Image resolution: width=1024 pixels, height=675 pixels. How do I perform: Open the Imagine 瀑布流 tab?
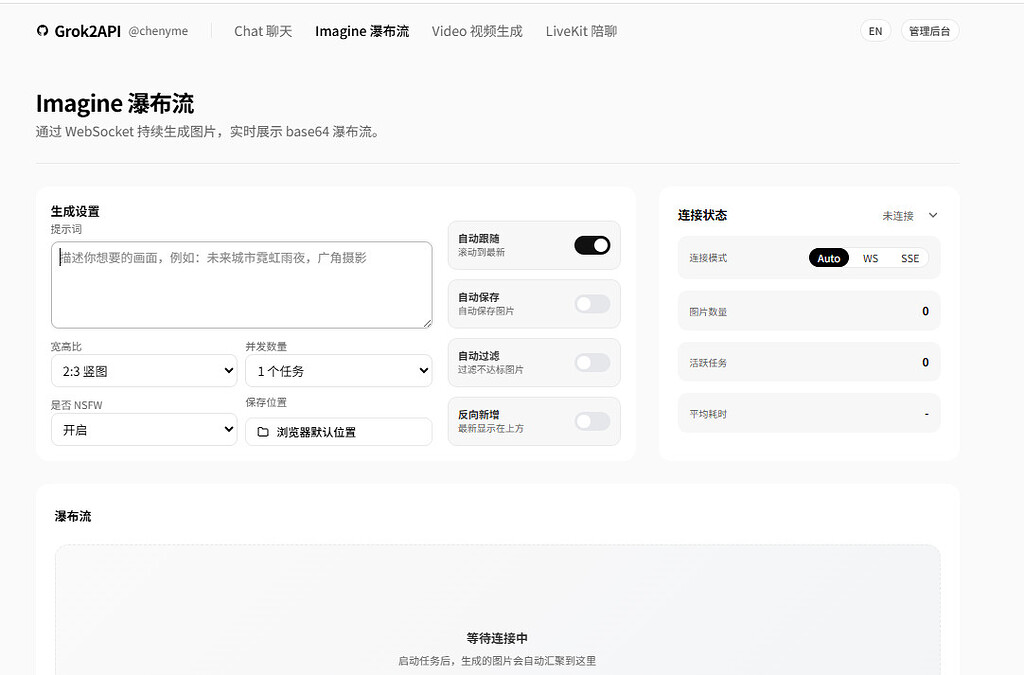coord(362,31)
